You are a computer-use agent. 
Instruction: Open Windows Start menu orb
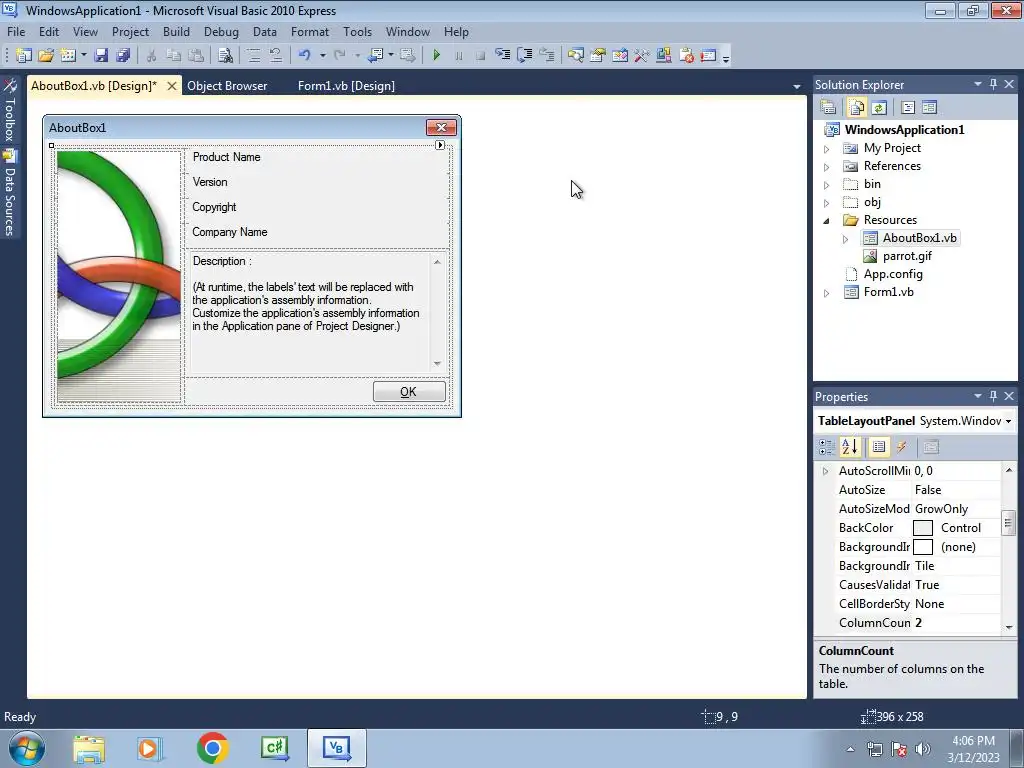click(27, 748)
